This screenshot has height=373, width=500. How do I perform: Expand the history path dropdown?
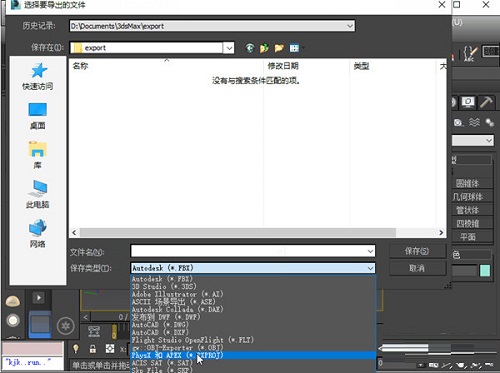350,26
